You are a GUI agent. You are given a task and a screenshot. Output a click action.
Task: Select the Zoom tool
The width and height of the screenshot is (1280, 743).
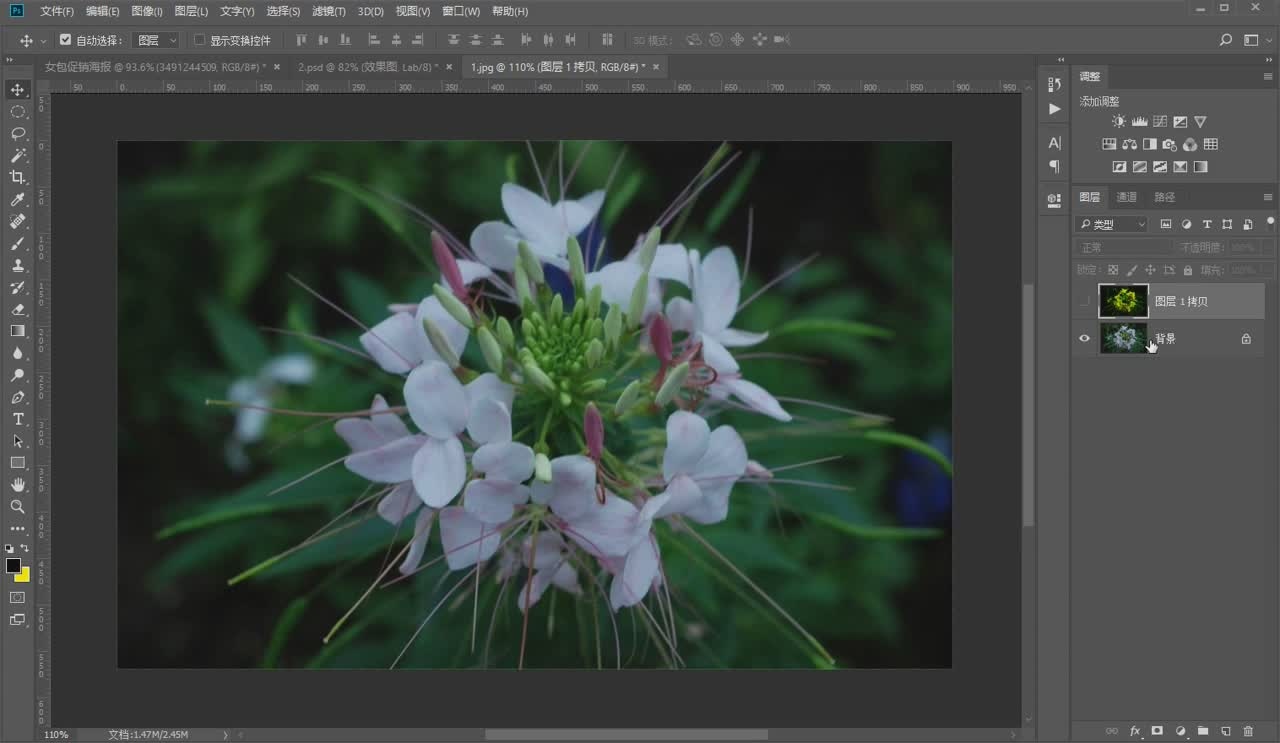(18, 507)
